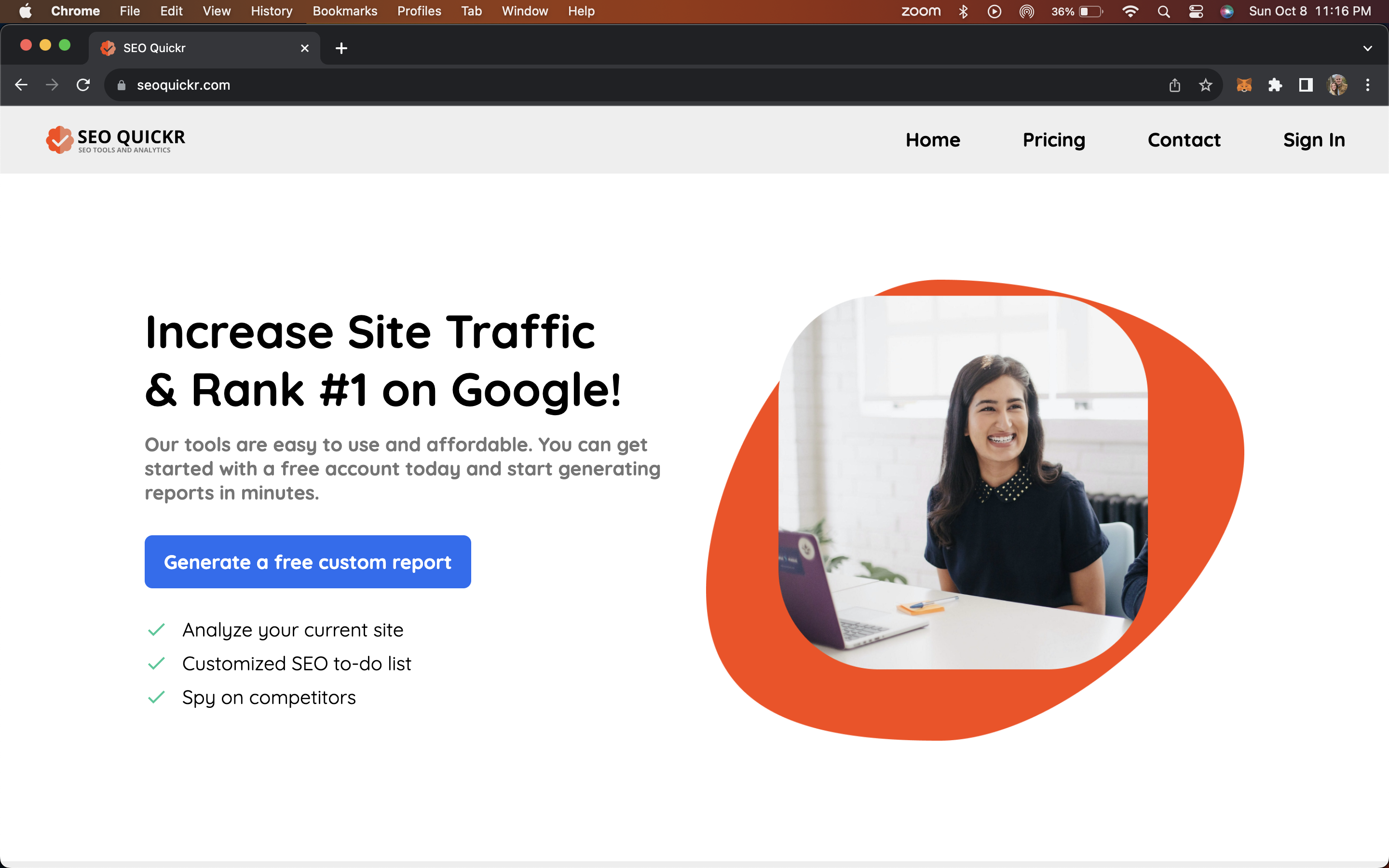Go to the Pricing page link
Viewport: 1389px width, 868px height.
pos(1053,140)
